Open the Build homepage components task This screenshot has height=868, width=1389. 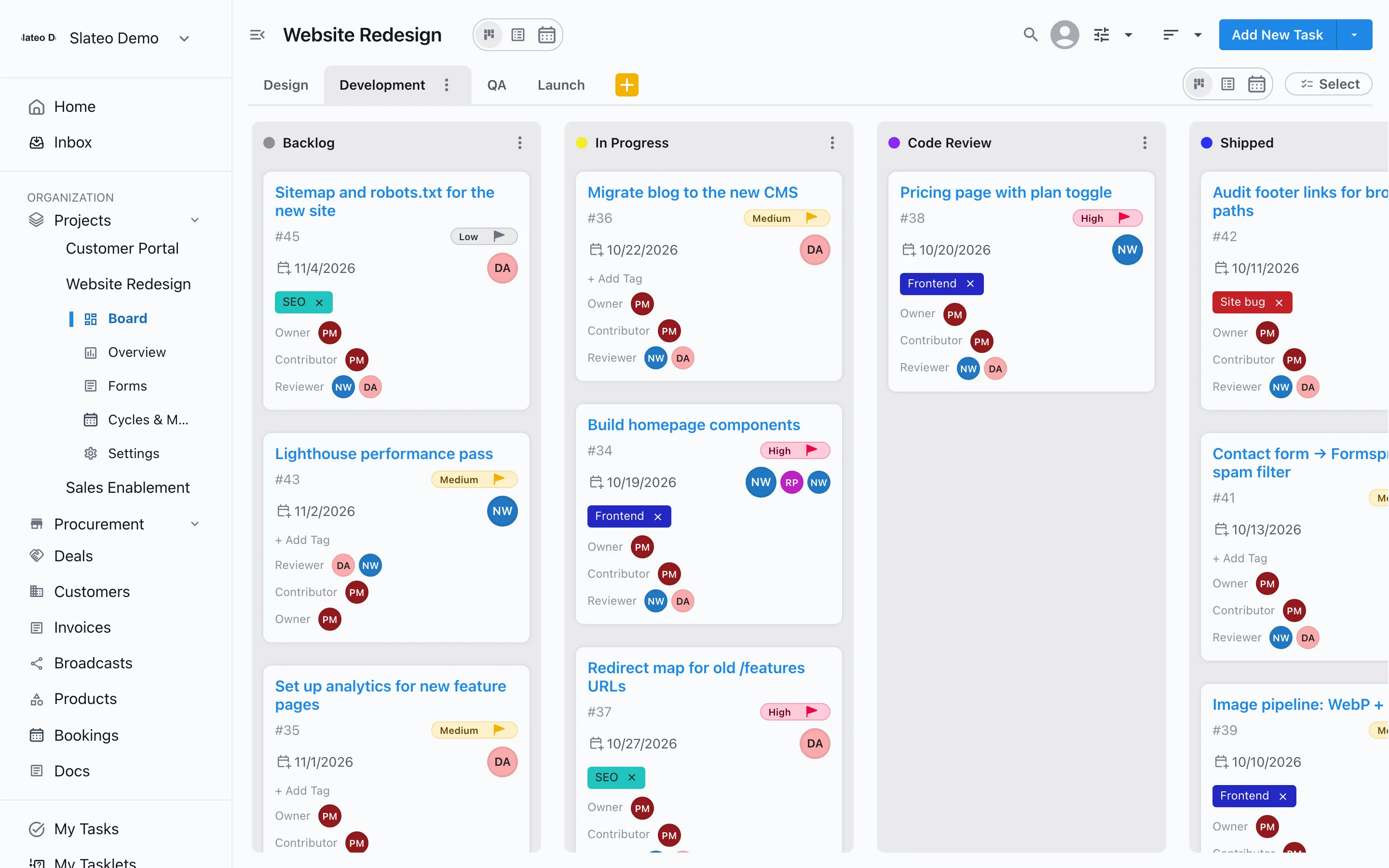(694, 425)
